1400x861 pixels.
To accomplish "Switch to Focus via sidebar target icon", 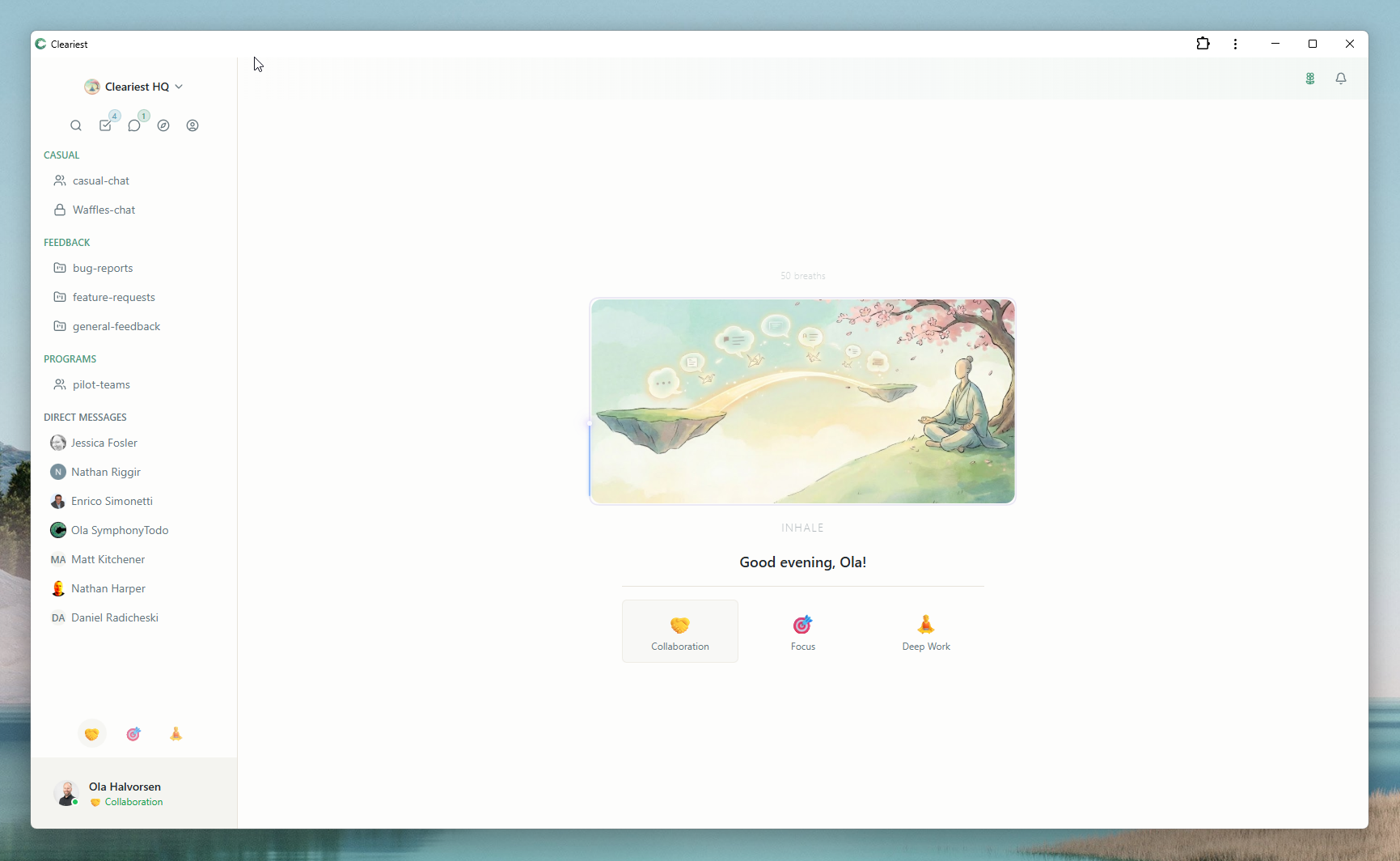I will tap(133, 734).
